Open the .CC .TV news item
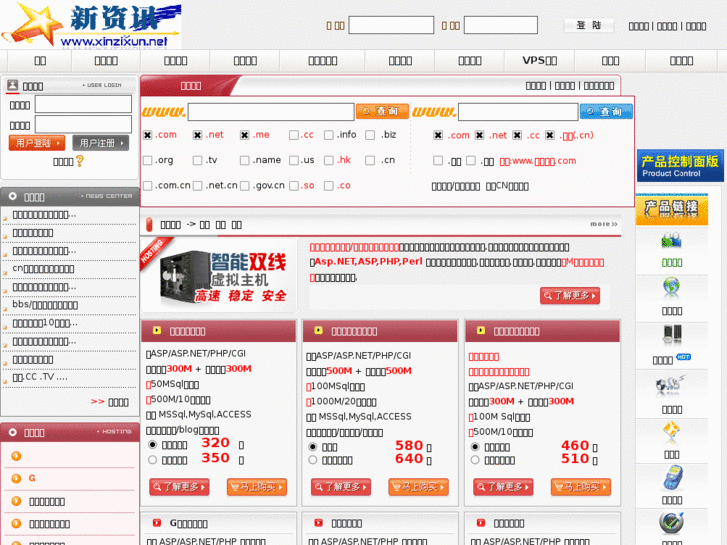This screenshot has width=727, height=545. 40,377
